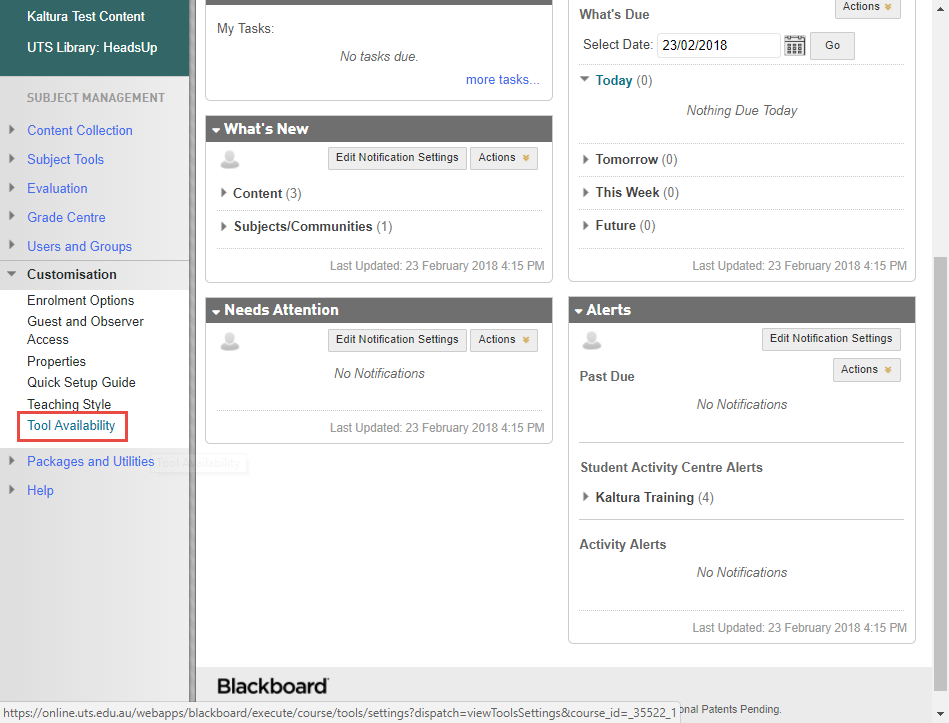Open the Grade Centre menu
The height and width of the screenshot is (723, 949).
(x=66, y=217)
